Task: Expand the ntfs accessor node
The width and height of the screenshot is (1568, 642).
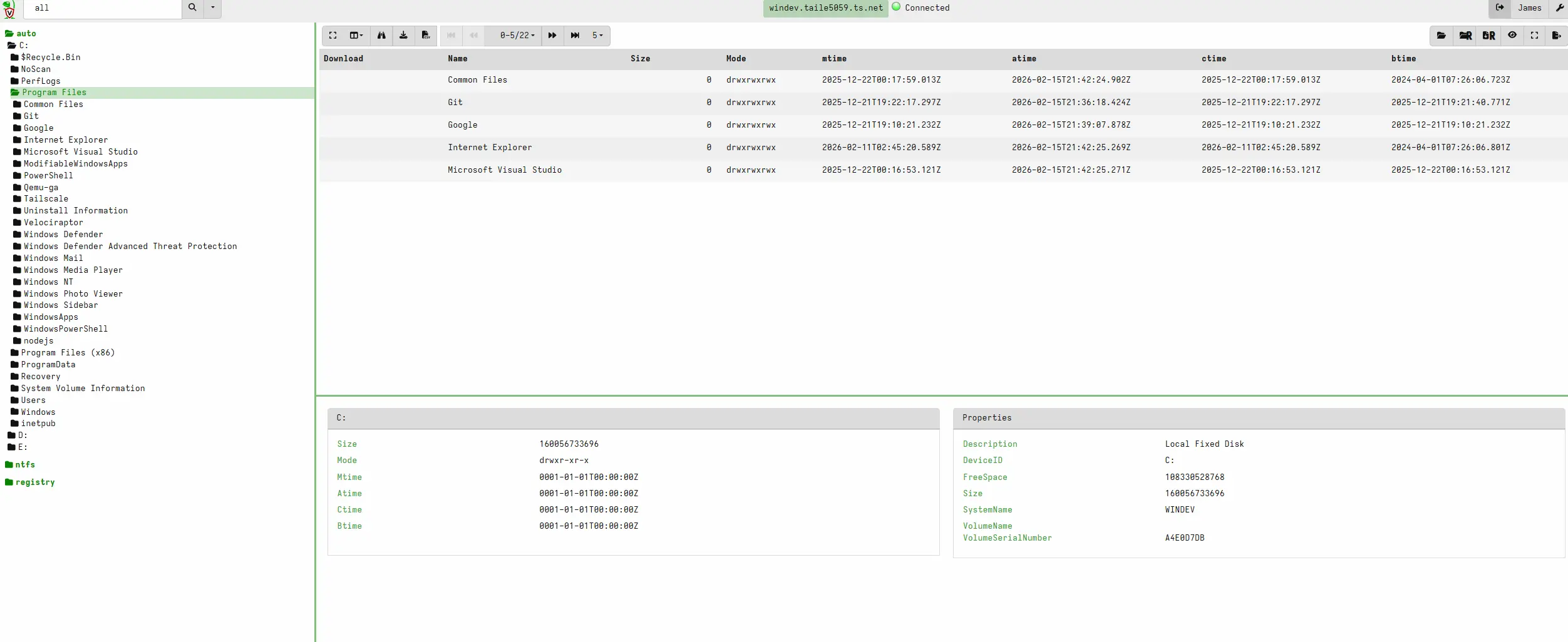Action: point(20,465)
